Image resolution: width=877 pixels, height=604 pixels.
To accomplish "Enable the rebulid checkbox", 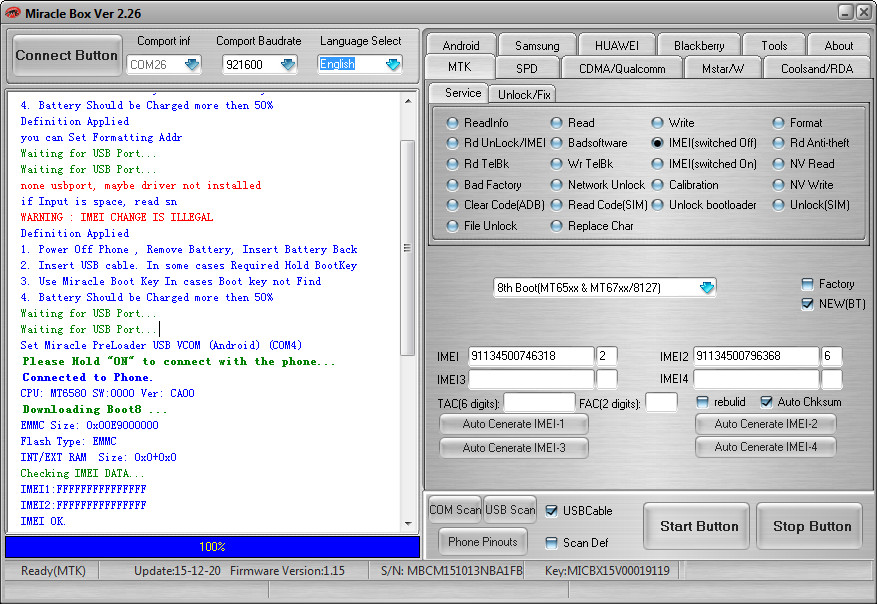I will coord(702,402).
